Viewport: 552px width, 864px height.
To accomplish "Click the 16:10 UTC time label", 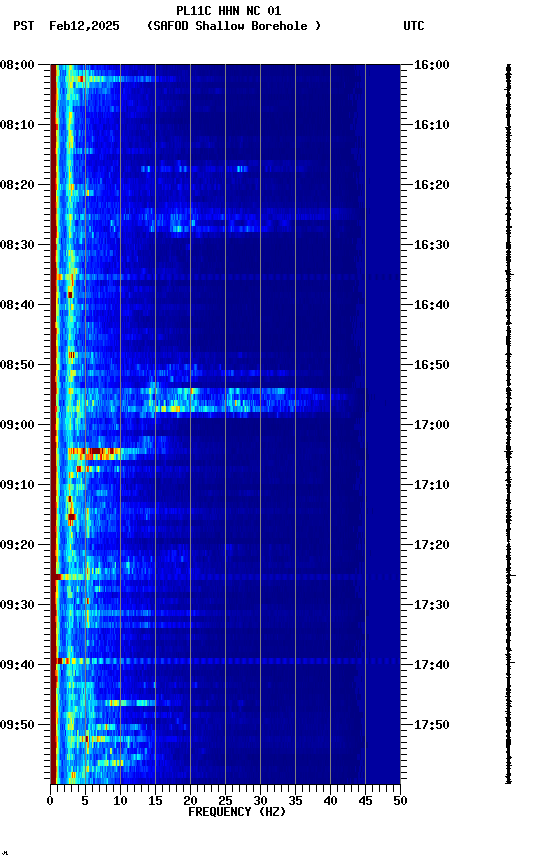I will pos(431,125).
